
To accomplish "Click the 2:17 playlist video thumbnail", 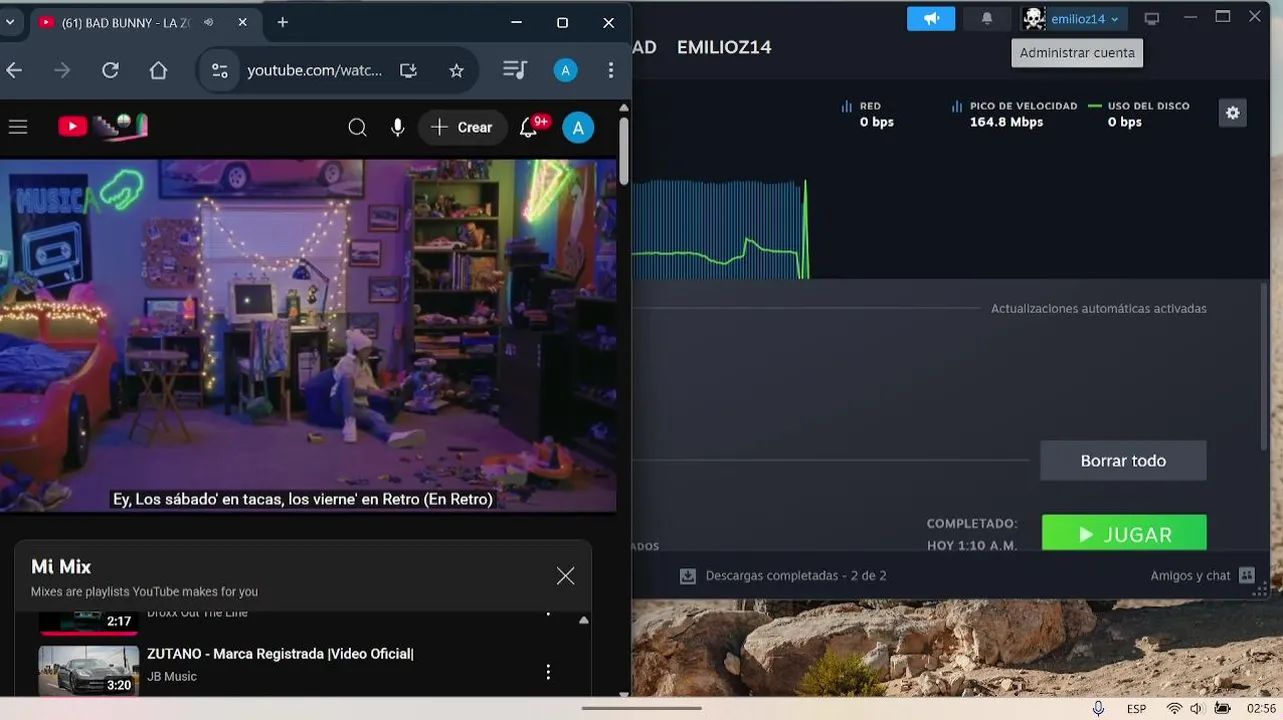I will pos(89,622).
